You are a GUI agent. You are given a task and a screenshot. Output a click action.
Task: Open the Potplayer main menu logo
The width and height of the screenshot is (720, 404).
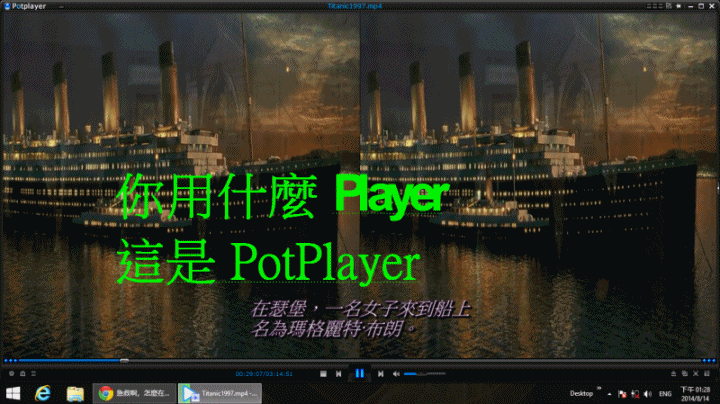pyautogui.click(x=26, y=6)
